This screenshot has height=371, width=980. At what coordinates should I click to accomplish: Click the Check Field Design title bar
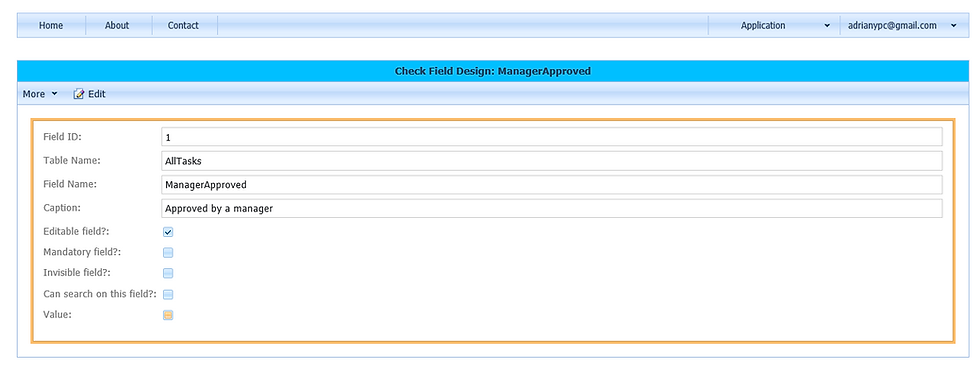coord(492,71)
